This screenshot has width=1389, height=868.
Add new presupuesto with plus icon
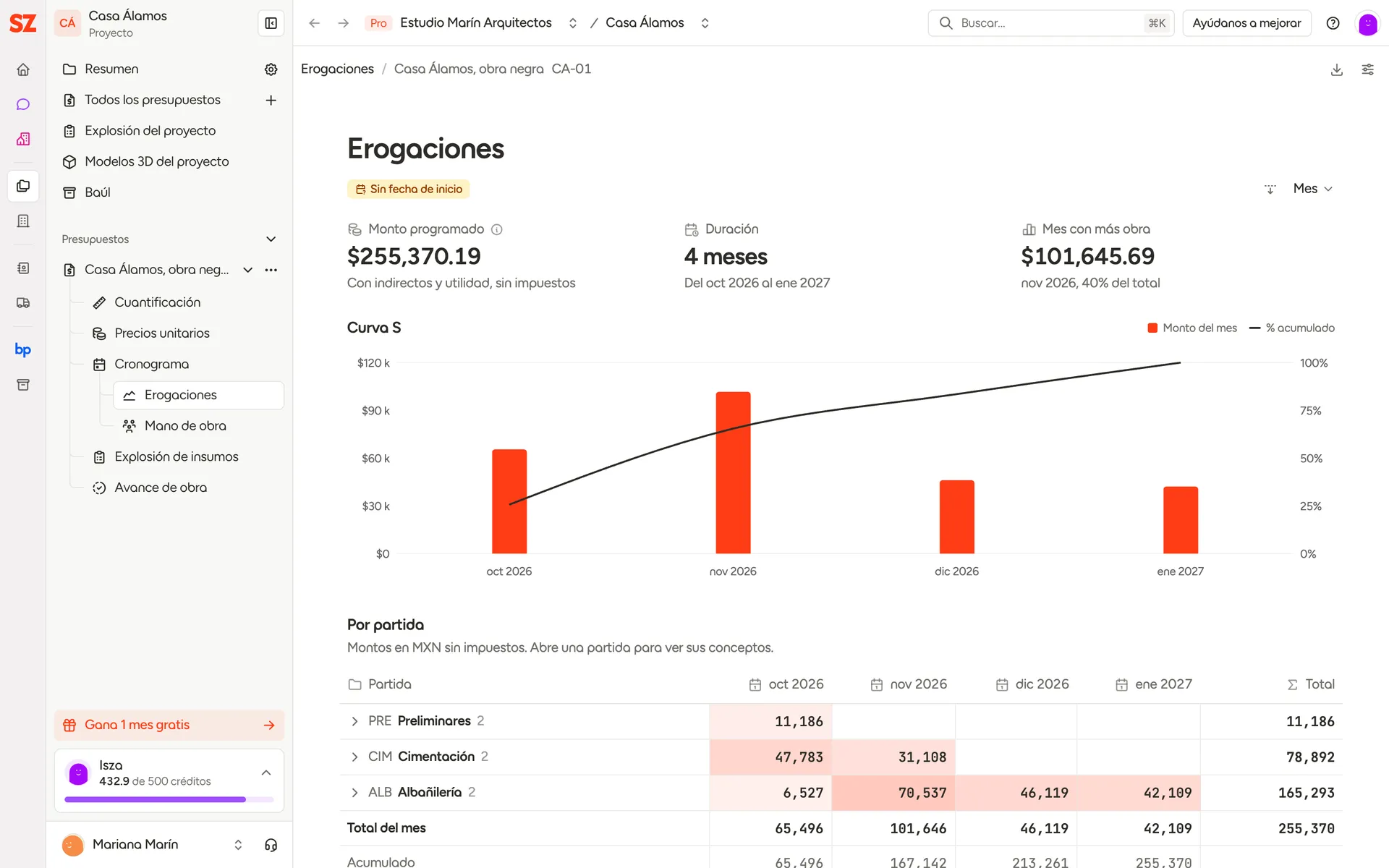click(271, 100)
